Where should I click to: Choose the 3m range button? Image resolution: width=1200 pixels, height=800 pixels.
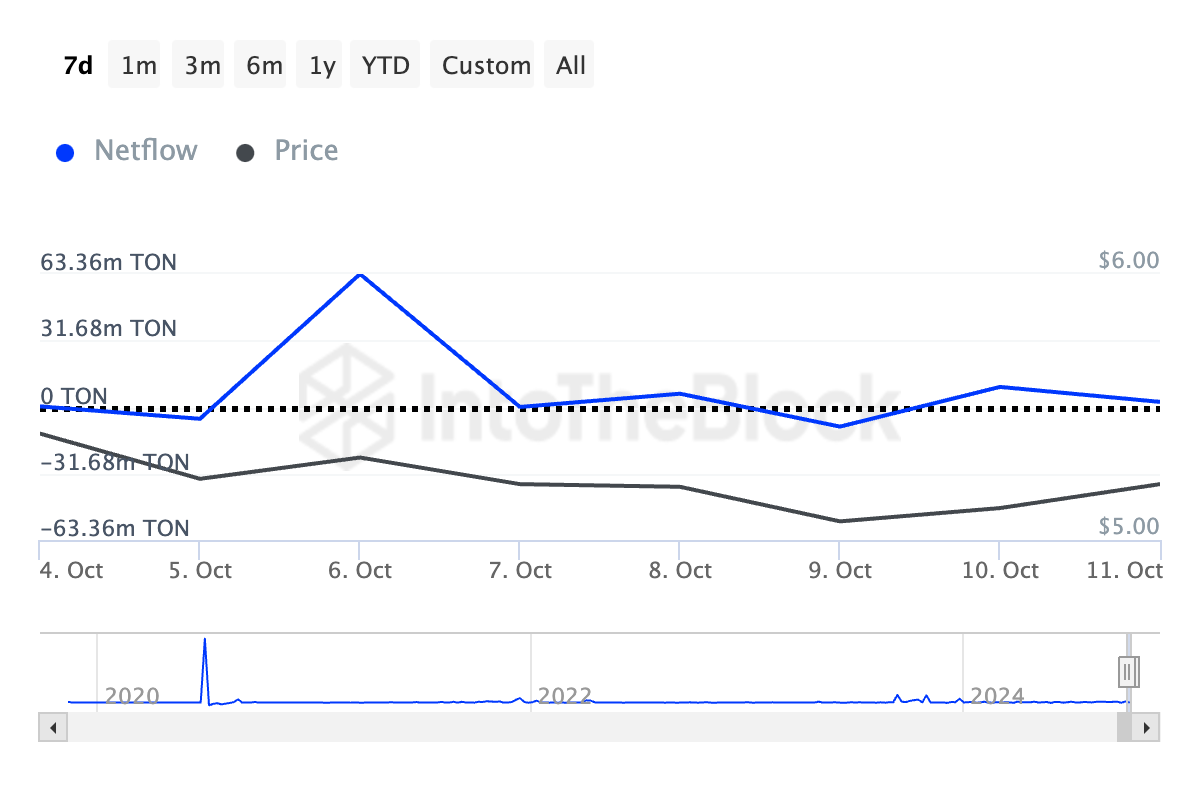pos(202,66)
